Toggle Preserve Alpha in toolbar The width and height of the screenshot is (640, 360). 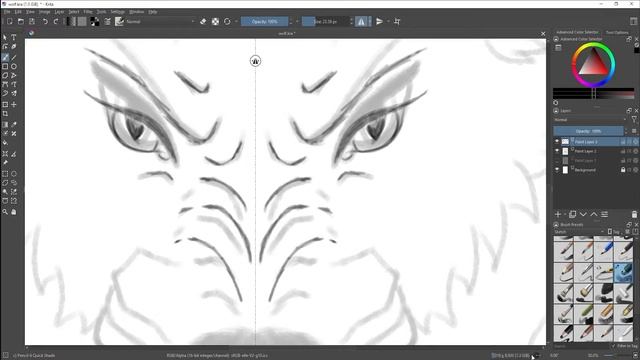tap(215, 22)
